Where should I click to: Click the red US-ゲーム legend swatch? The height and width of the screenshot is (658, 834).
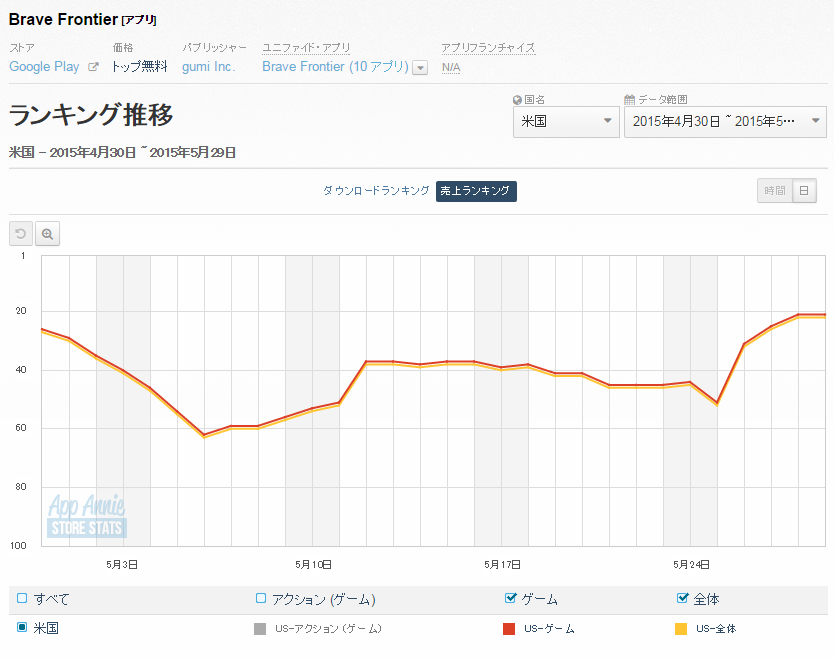[x=509, y=629]
